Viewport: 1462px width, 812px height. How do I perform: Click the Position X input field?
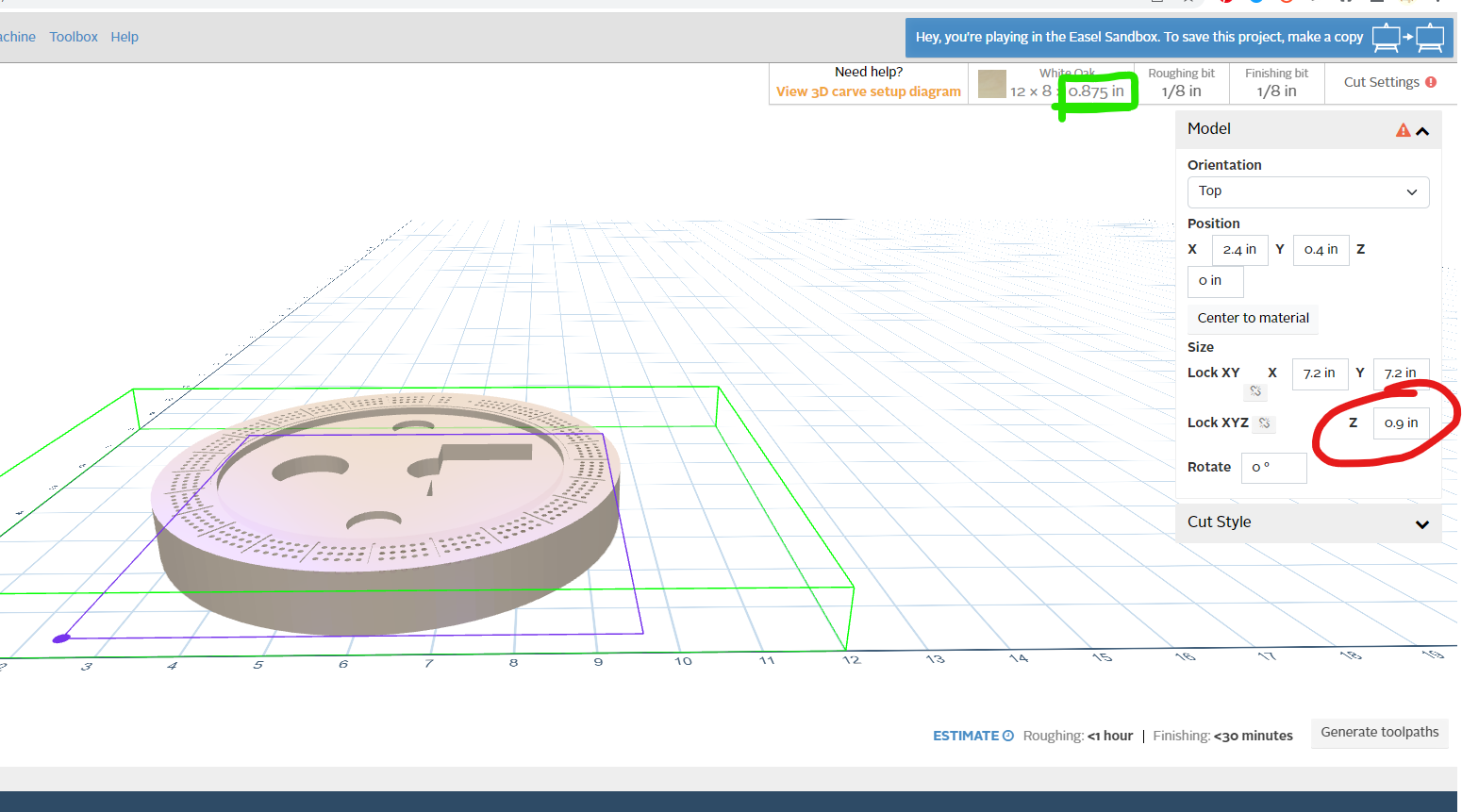tap(1238, 250)
